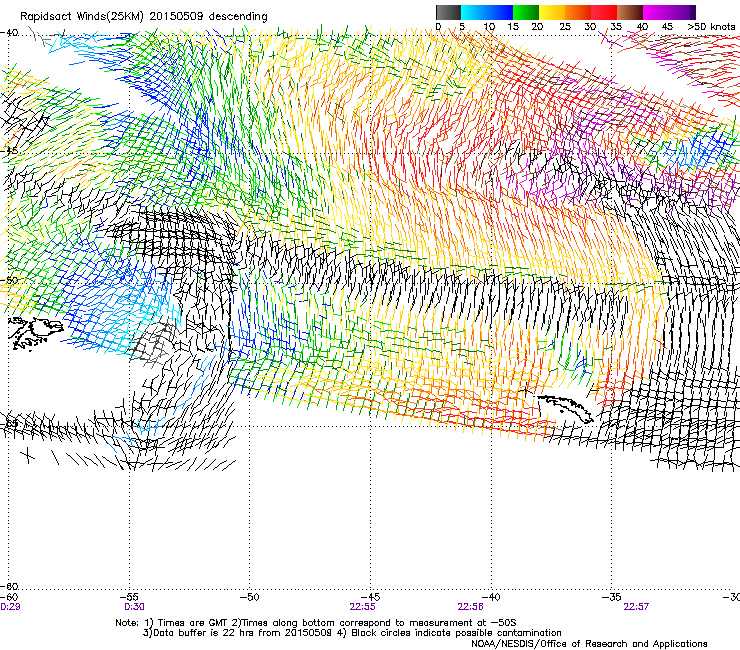740x650 pixels.
Task: Click the blue 10-15 knots legend swatch
Action: [x=500, y=12]
